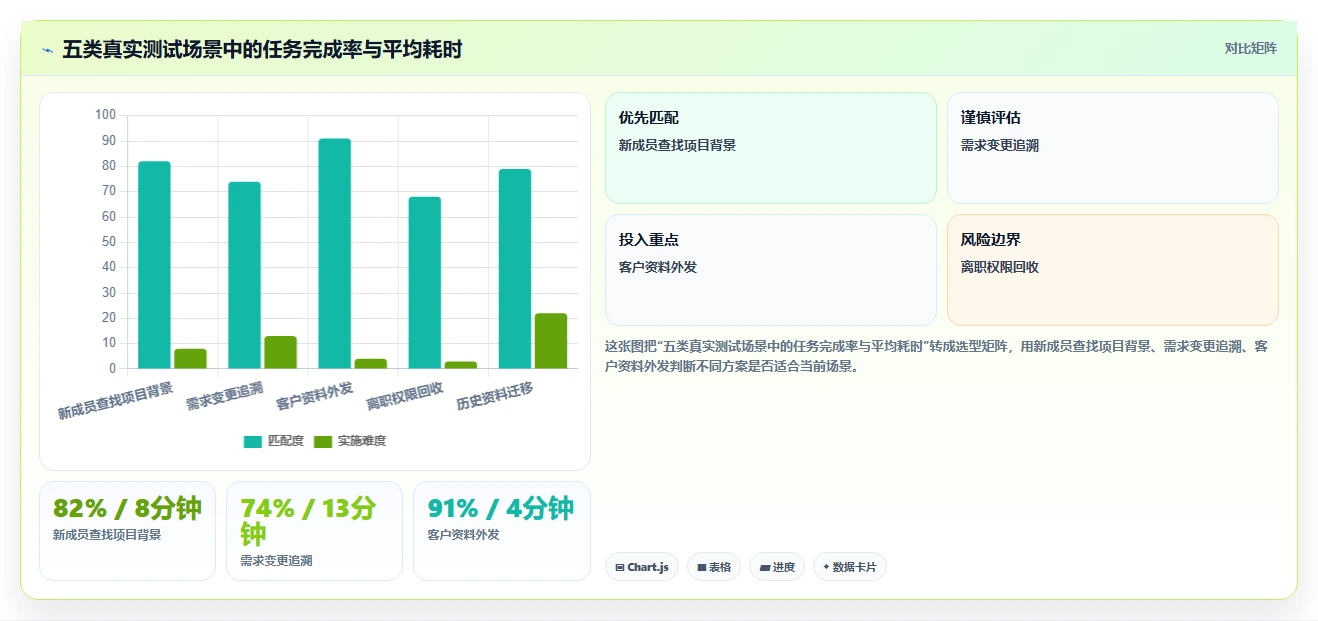Select the green 实施难度 bar for 新成员查找项目背景
Viewport: 1318px width, 621px height.
coord(190,359)
